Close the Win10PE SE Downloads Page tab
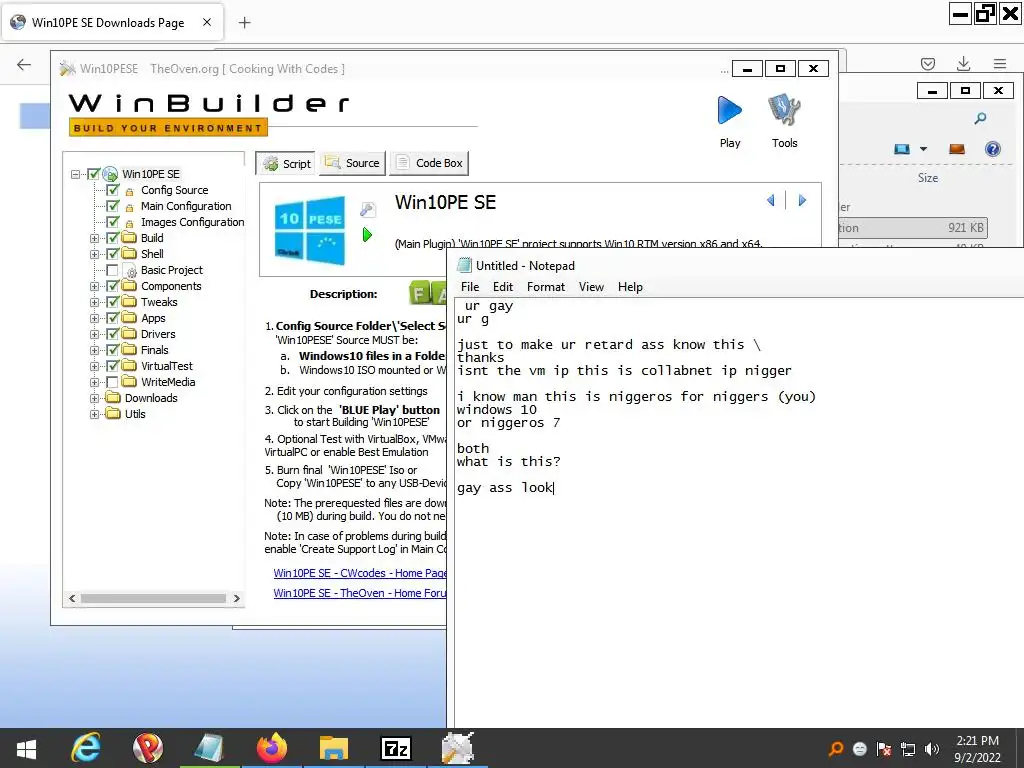Screen dimensions: 1024x768 [206, 22]
